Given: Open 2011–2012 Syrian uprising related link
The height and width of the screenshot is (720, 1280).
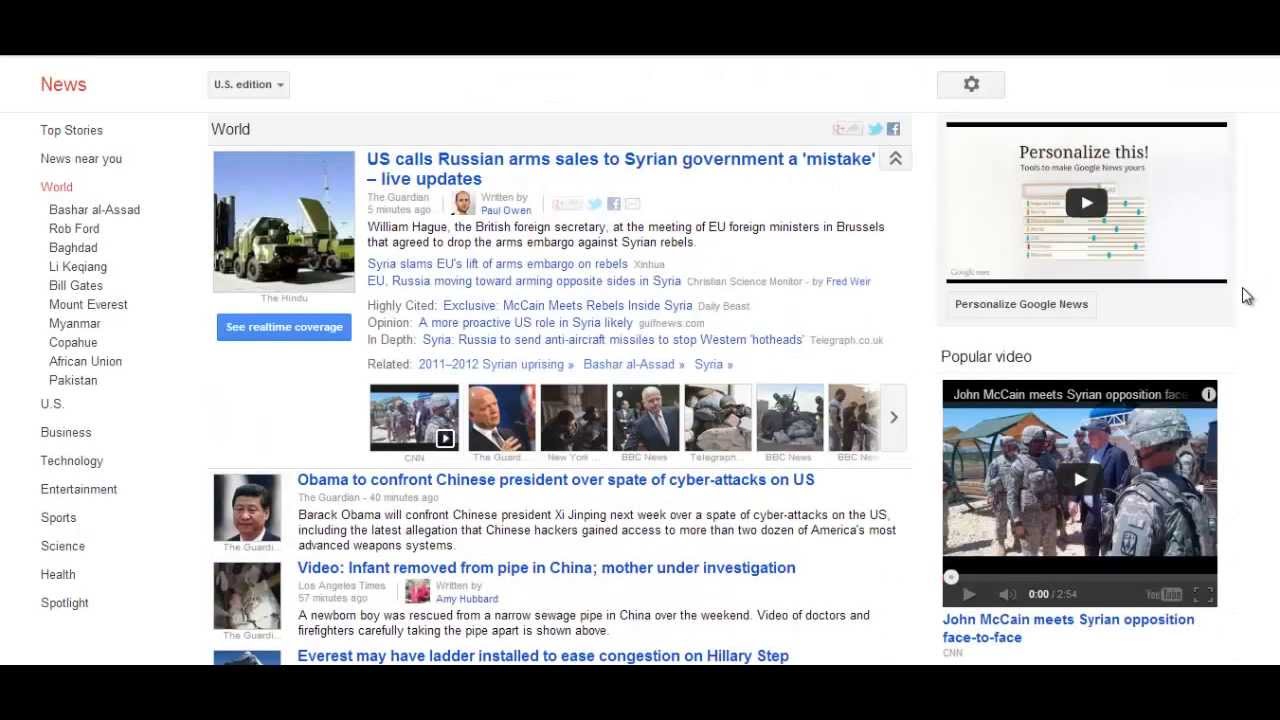Looking at the screenshot, I should tap(496, 365).
